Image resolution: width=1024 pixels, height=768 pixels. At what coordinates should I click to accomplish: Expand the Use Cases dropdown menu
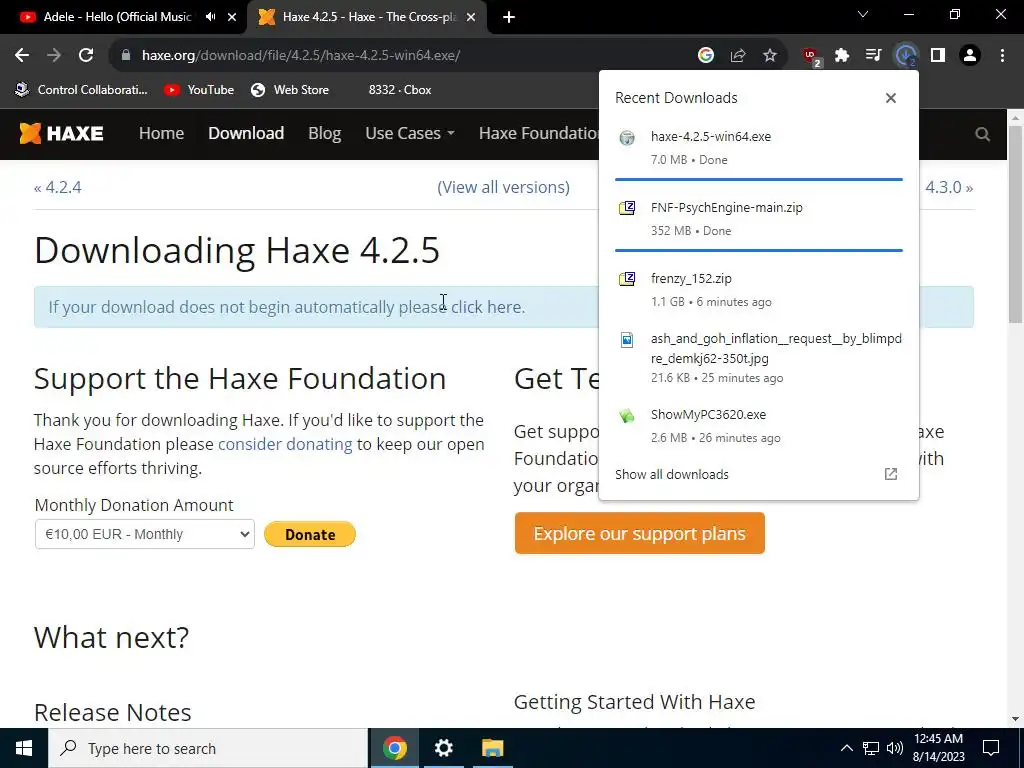409,133
